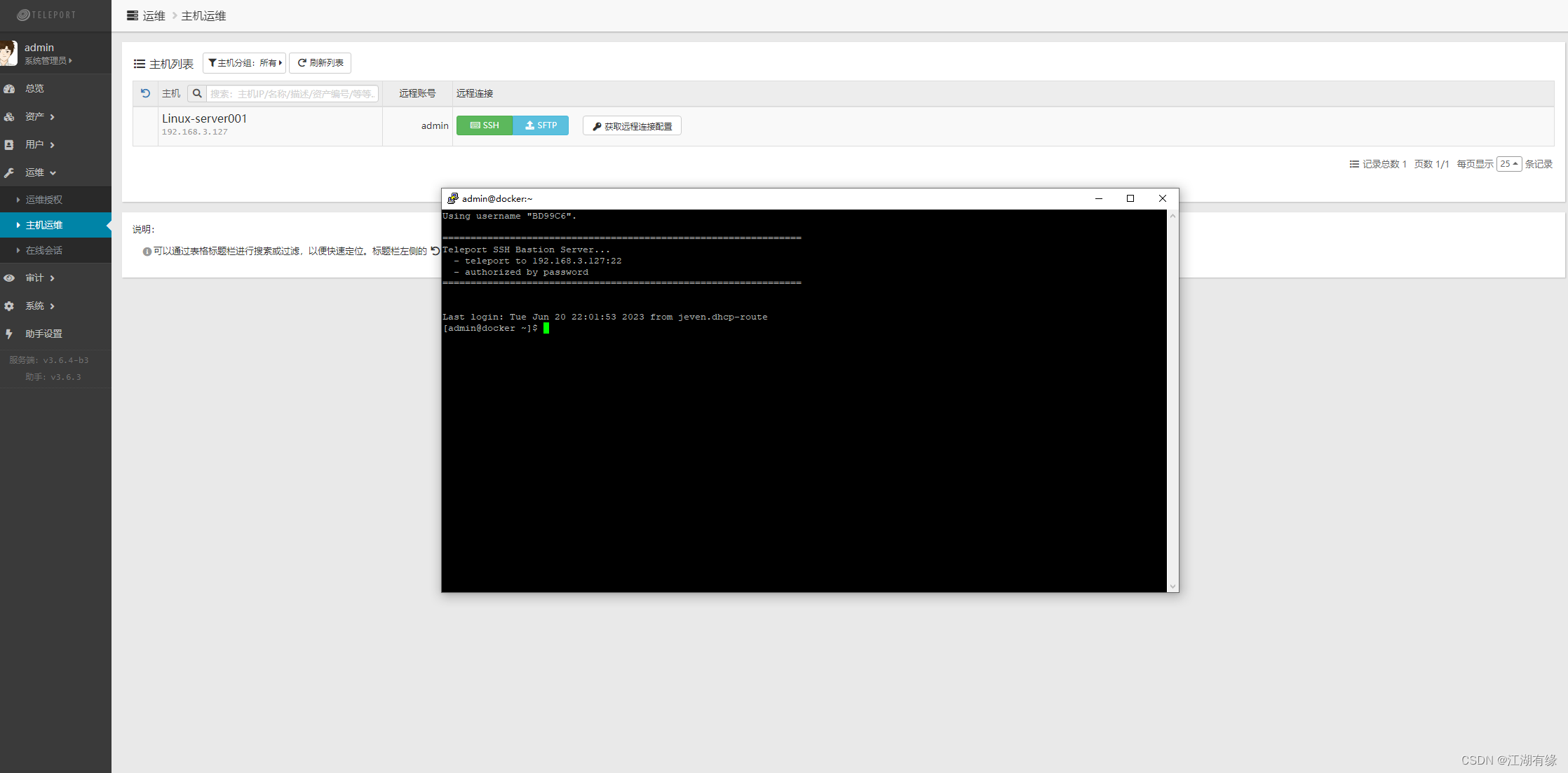Viewport: 1568px width, 773px height.
Task: Click the Teleport logo in sidebar
Action: pyautogui.click(x=46, y=15)
